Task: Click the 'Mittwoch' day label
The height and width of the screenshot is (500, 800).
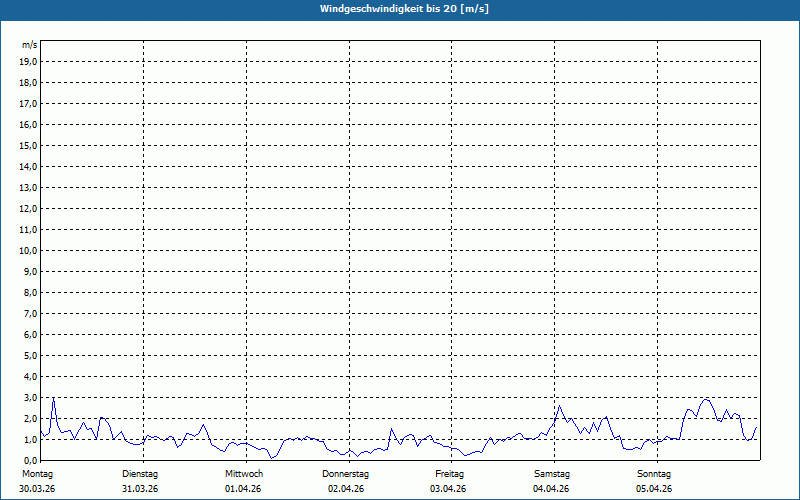Action: point(244,474)
